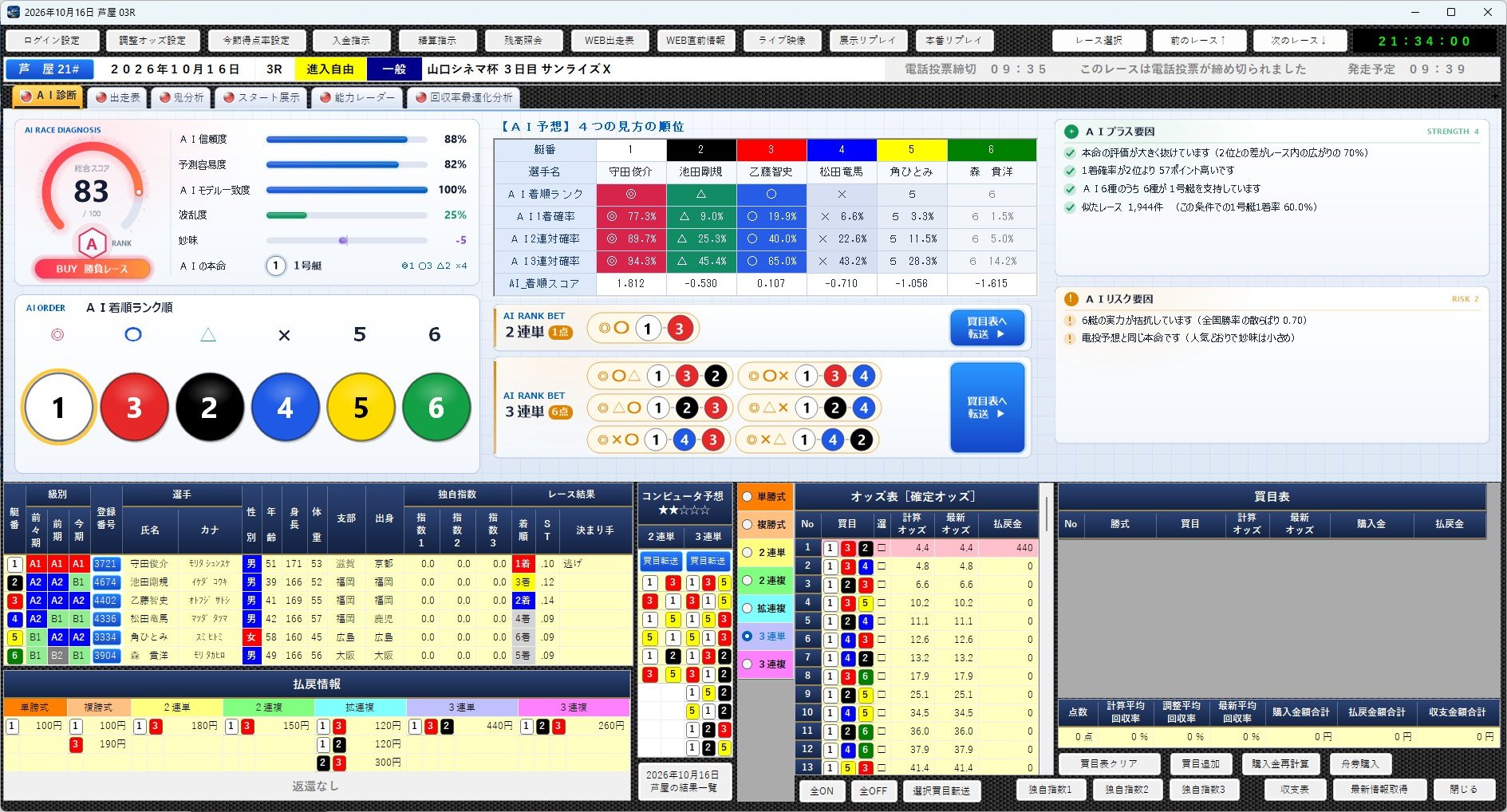
Task: Click the green AIプラス要因 plus icon
Action: 1071,132
